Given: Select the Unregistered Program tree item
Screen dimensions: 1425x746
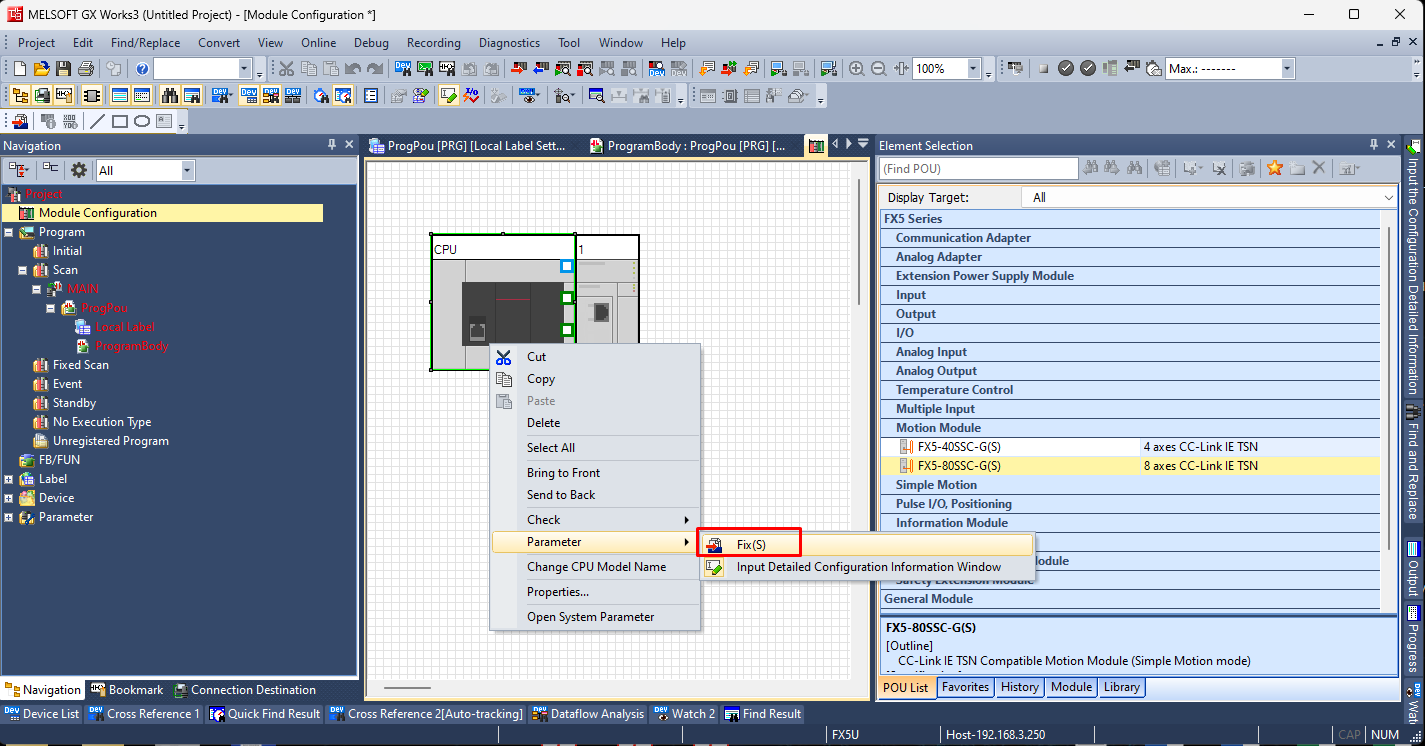Looking at the screenshot, I should (x=111, y=441).
